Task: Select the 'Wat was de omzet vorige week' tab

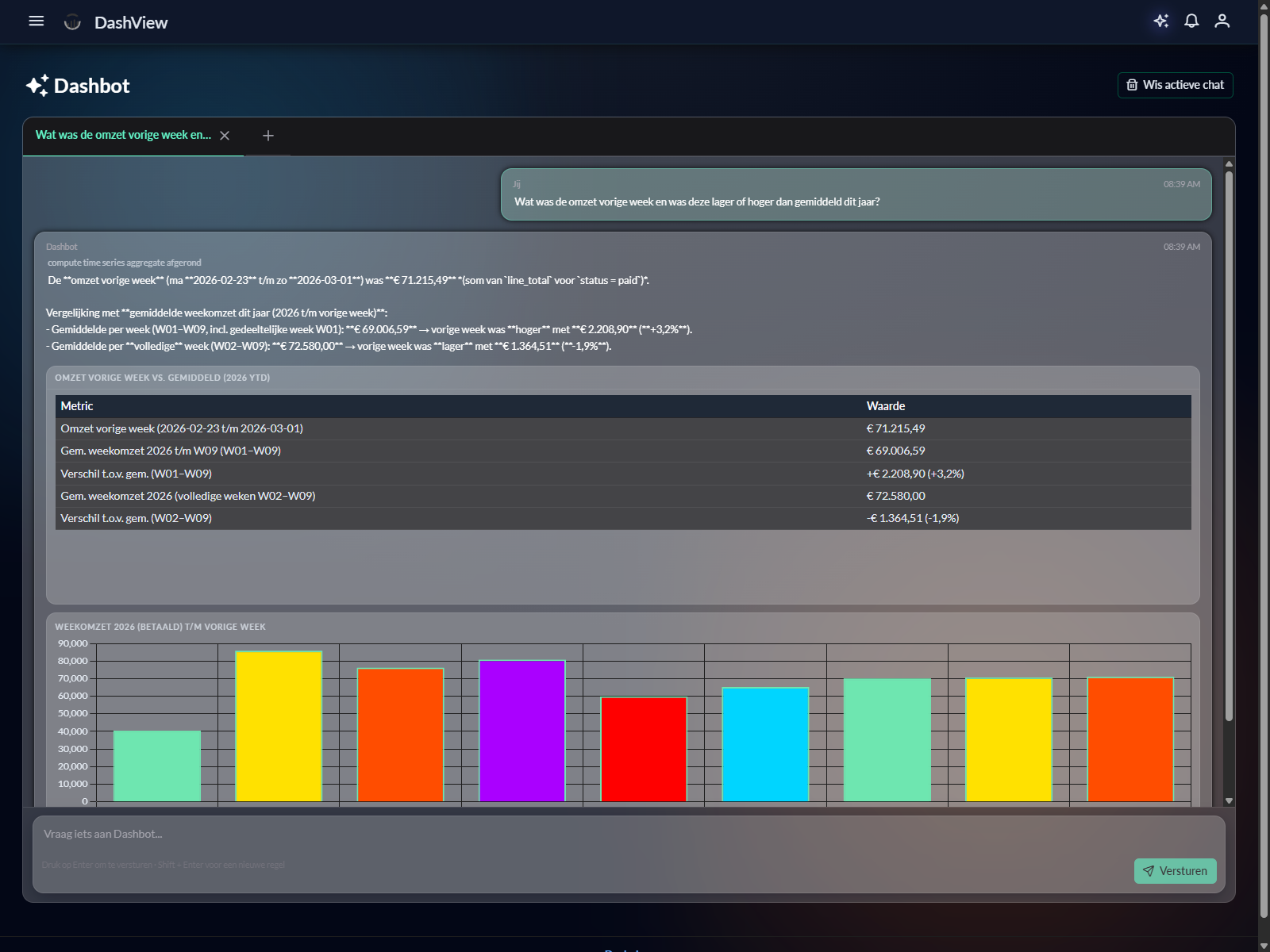Action: (x=123, y=136)
